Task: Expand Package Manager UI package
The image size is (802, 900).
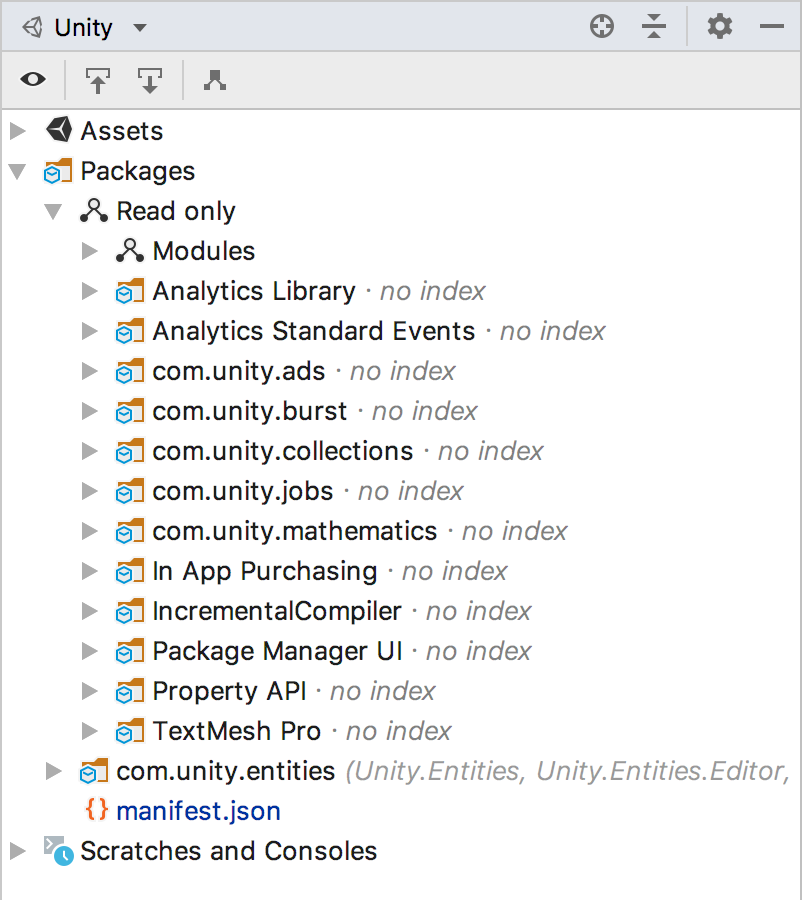Action: point(90,651)
